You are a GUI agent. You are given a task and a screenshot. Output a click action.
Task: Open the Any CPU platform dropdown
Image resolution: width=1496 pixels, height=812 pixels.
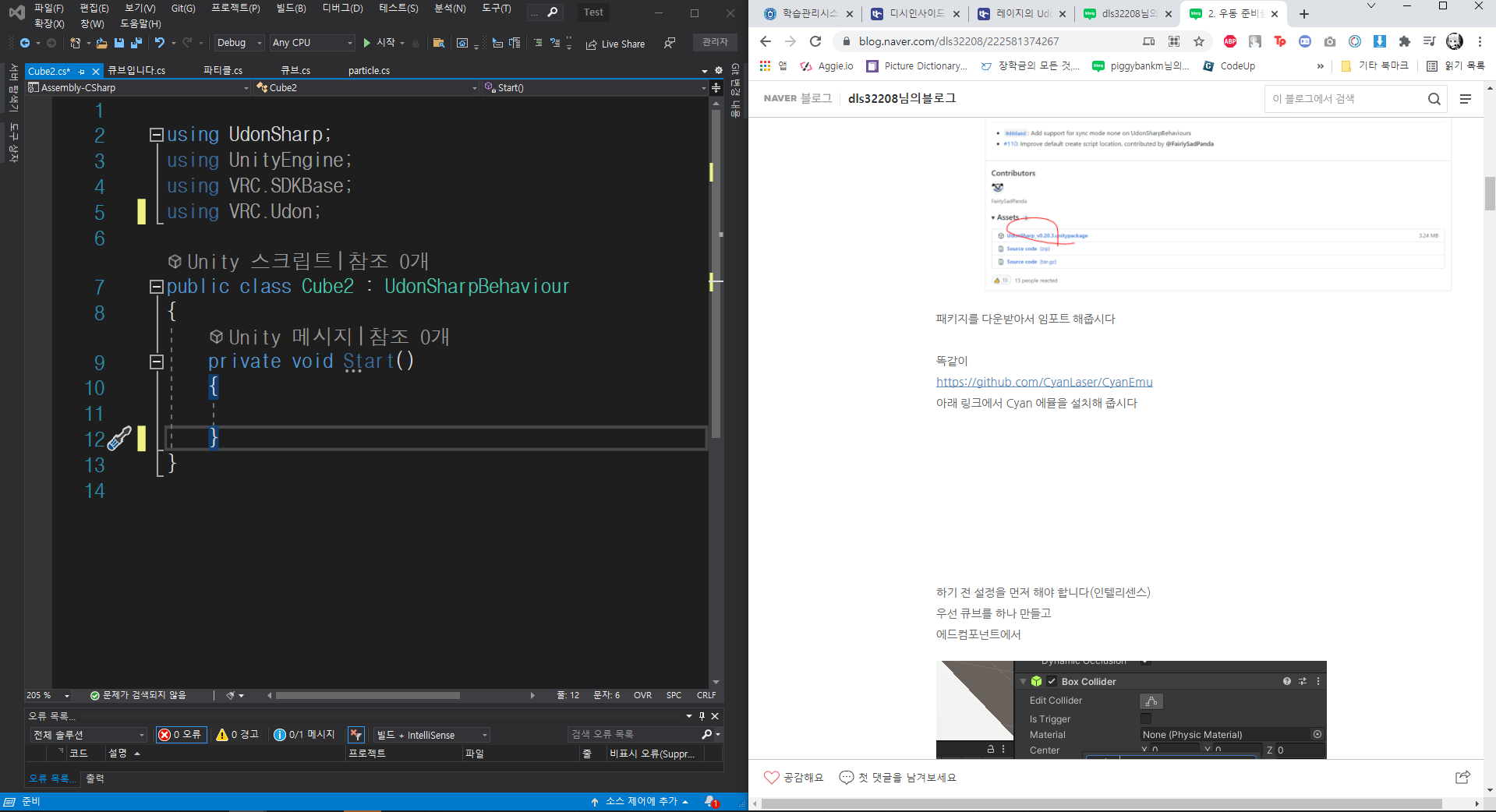click(x=312, y=43)
